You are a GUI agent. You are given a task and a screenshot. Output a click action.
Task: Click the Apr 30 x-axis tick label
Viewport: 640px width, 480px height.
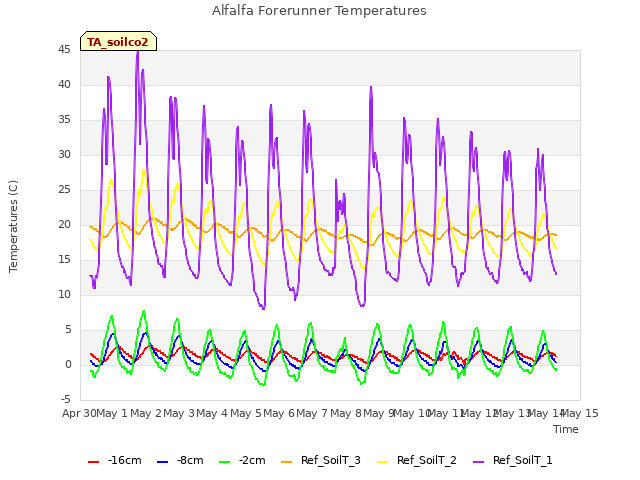79,413
